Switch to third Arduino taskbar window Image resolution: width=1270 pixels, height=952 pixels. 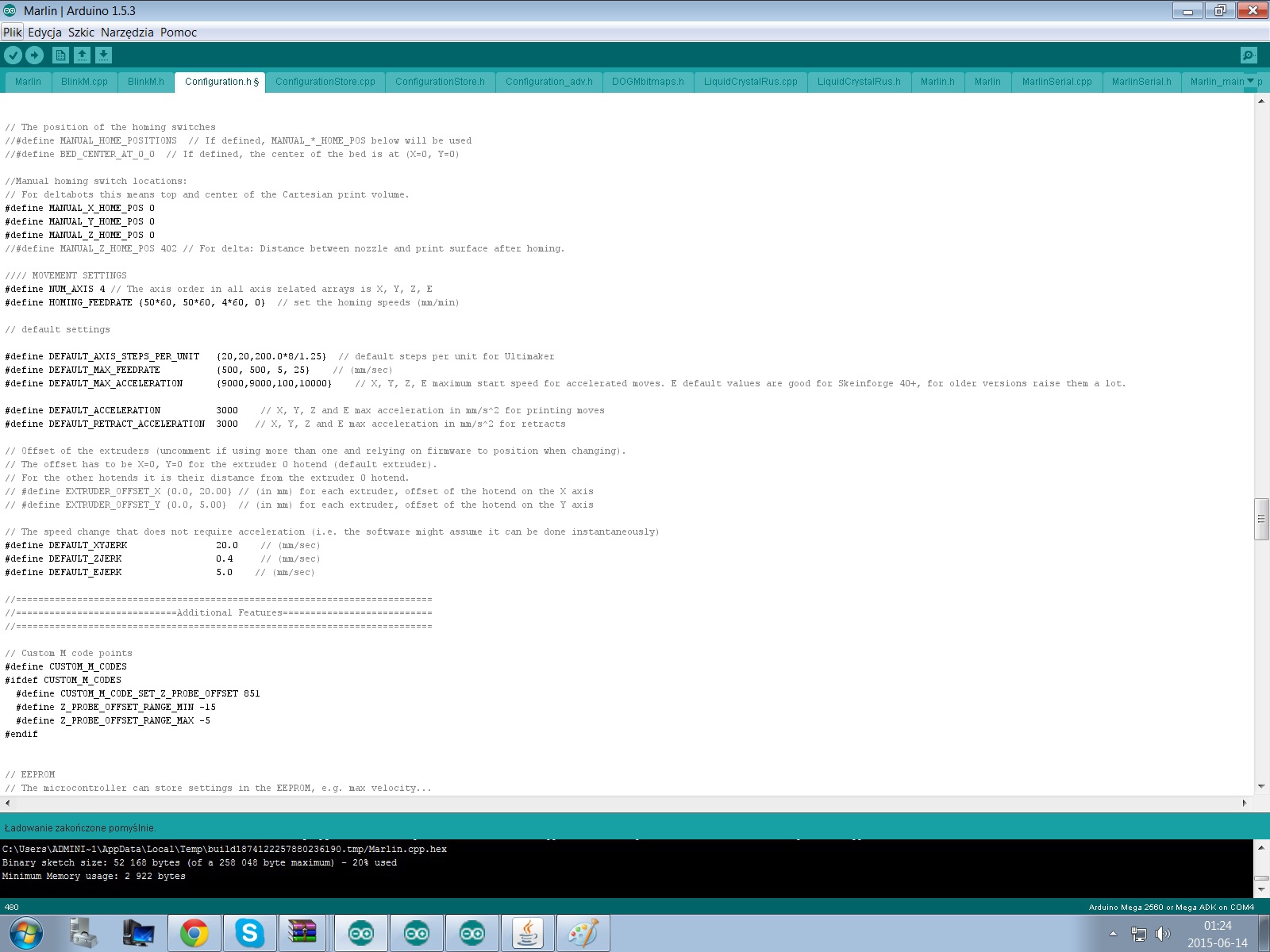[472, 933]
